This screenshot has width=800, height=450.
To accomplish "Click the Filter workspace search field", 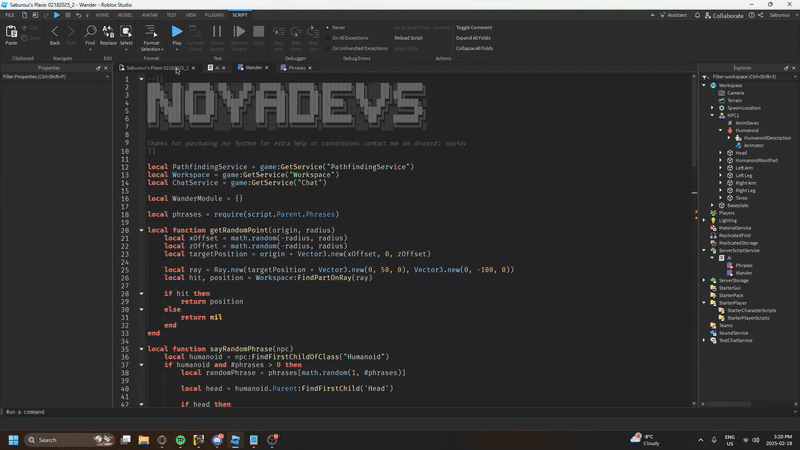I will pyautogui.click(x=748, y=77).
